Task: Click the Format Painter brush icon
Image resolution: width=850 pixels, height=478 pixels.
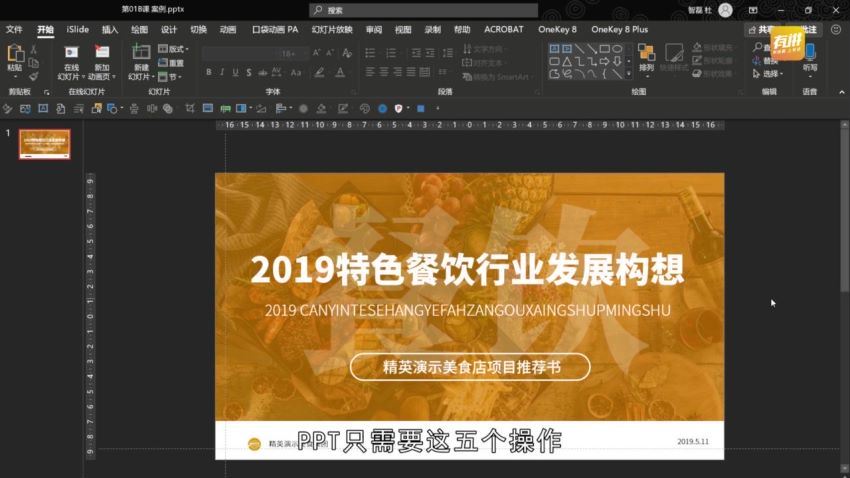Action: point(34,76)
